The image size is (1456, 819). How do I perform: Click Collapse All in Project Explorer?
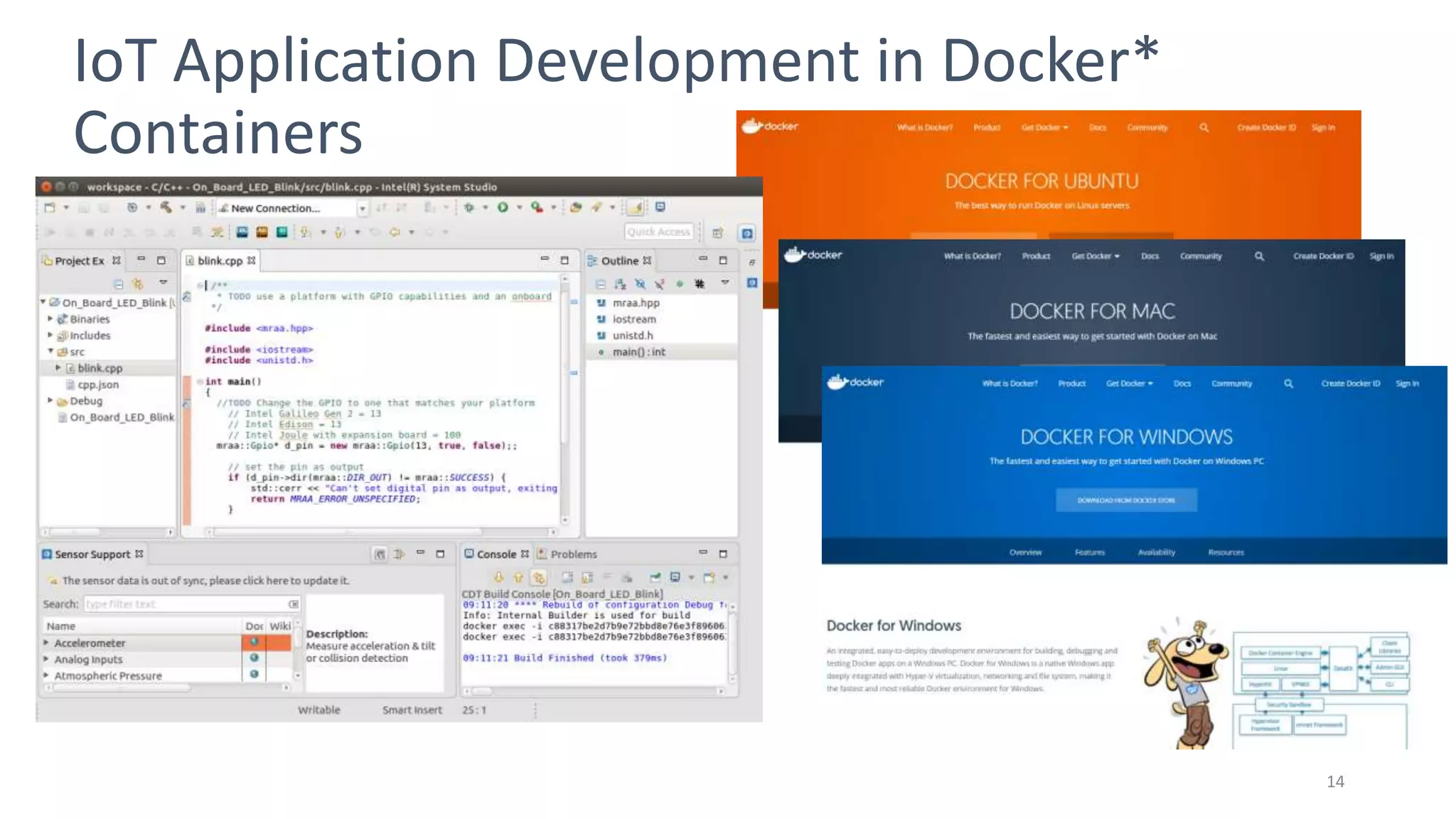[x=119, y=284]
